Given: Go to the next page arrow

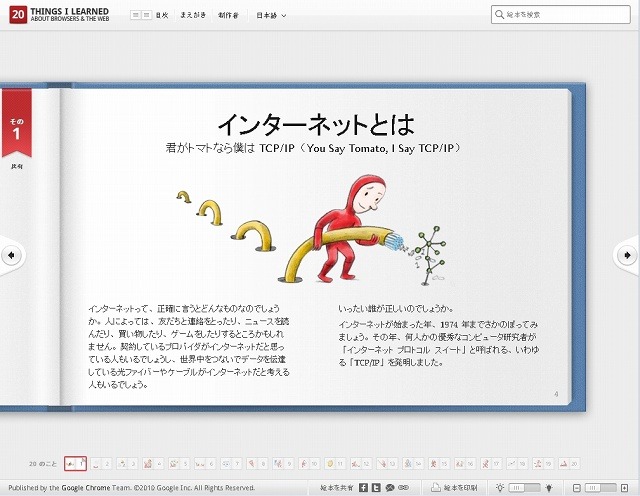Looking at the screenshot, I should [x=627, y=255].
